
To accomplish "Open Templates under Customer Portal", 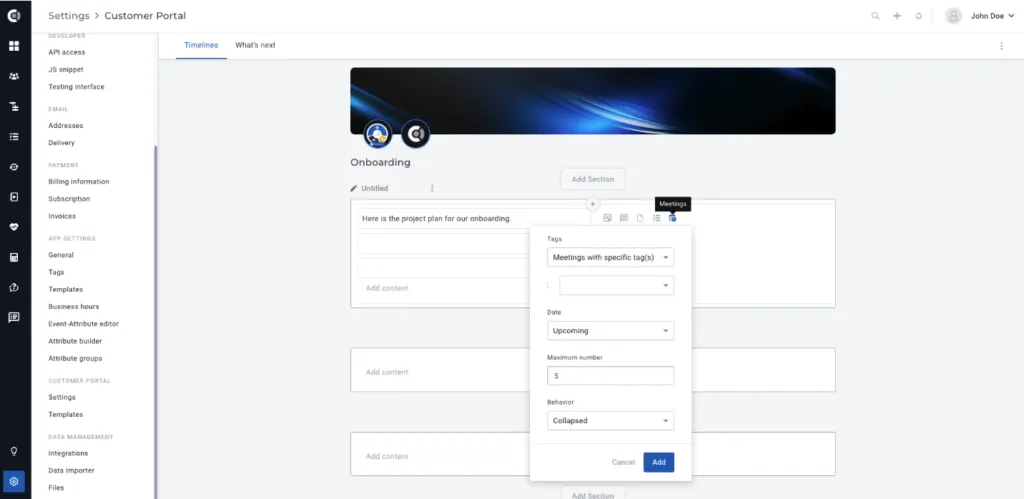I will point(65,415).
